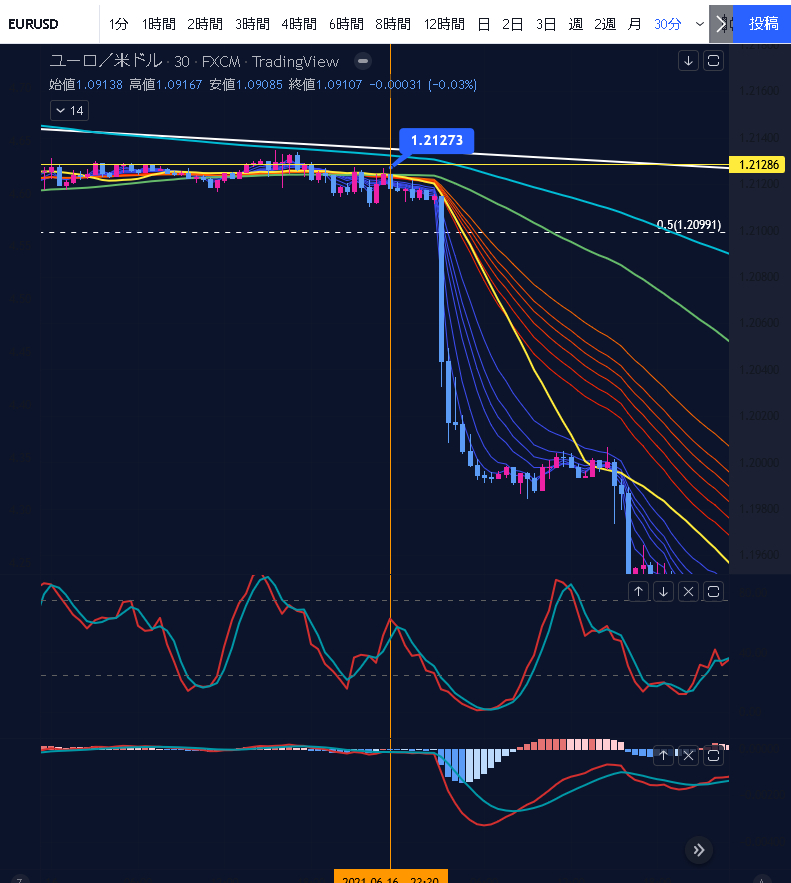The image size is (791, 883).
Task: Expand the 14 indicators legend list
Action: click(x=69, y=110)
